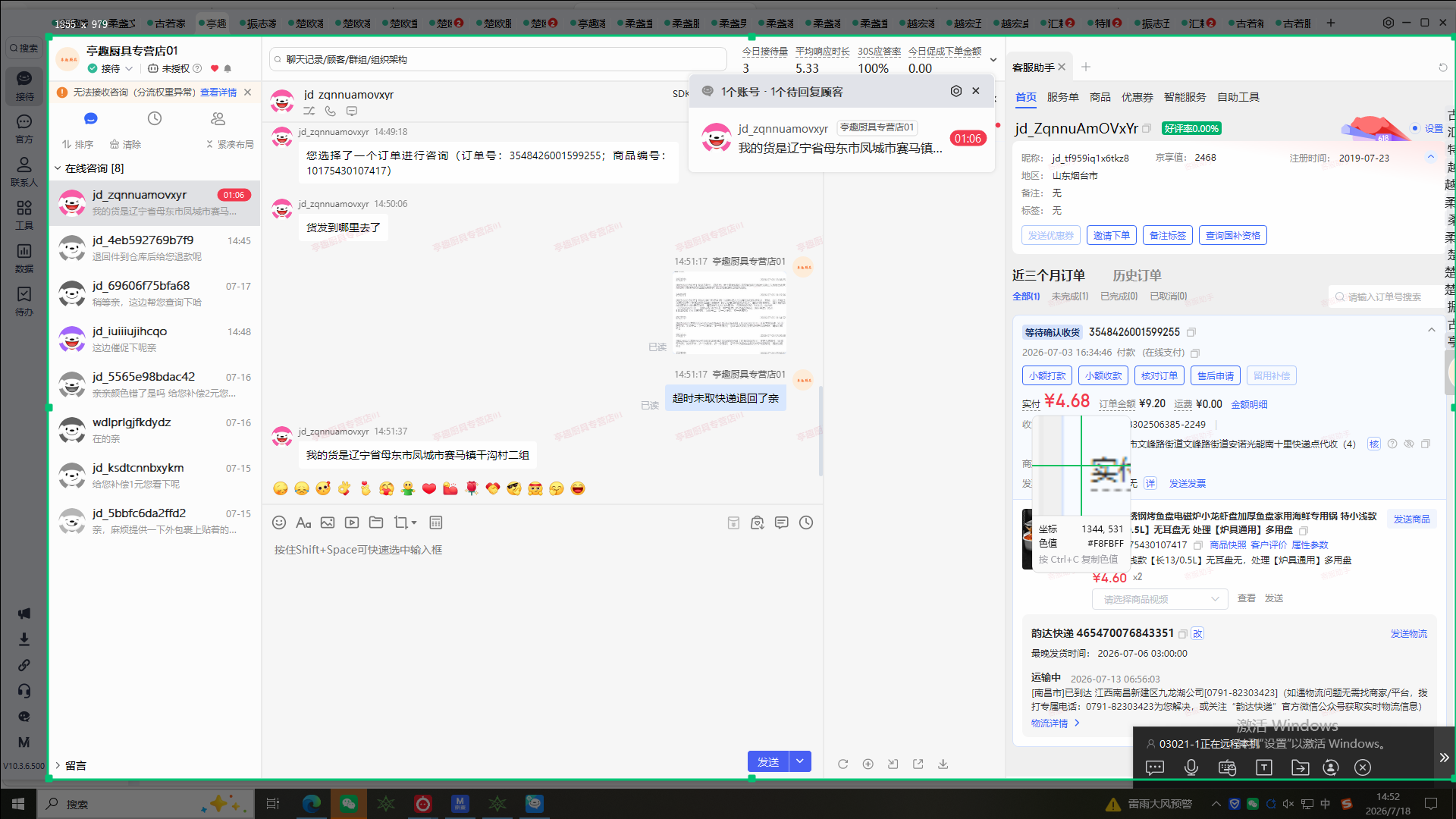This screenshot has width=1456, height=819.
Task: Open Microsoft Edge from the taskbar
Action: [311, 804]
